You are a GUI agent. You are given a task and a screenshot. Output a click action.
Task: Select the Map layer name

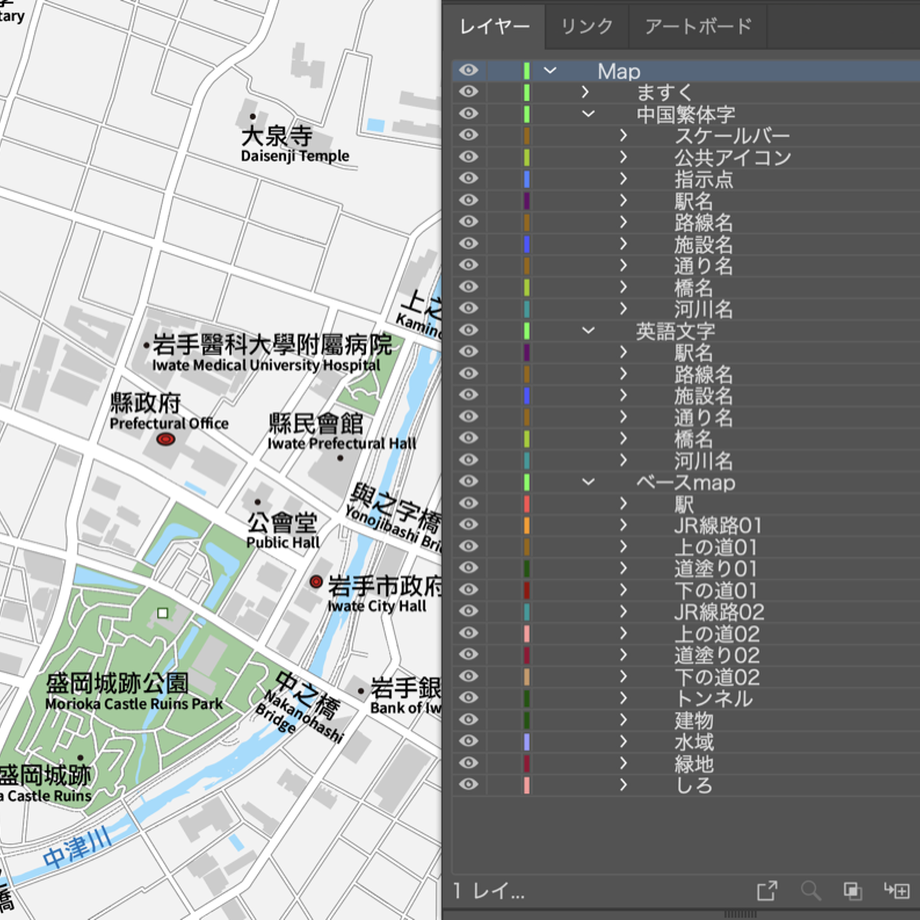click(619, 71)
